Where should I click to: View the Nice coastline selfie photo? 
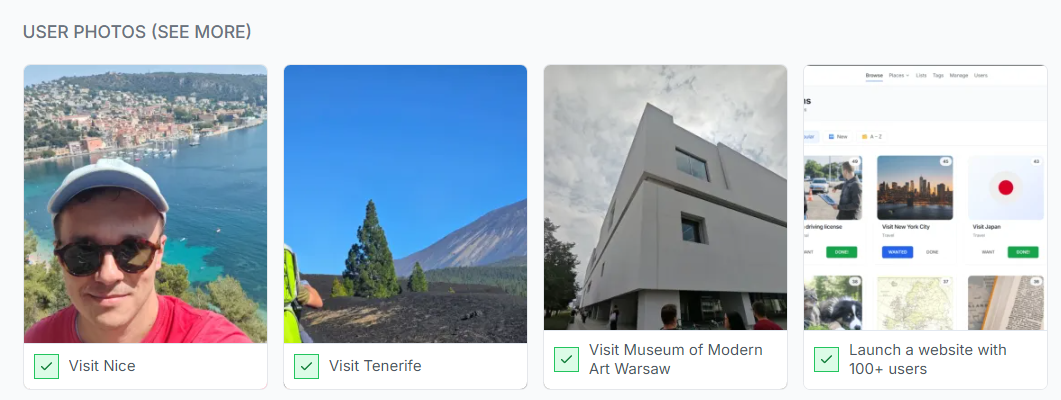145,204
